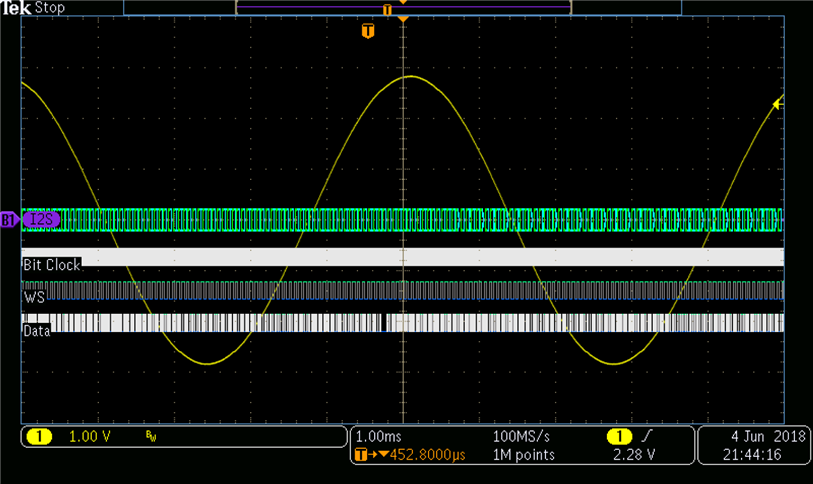Click the Tek logo in the corner
813x484 pixels.
pos(16,8)
